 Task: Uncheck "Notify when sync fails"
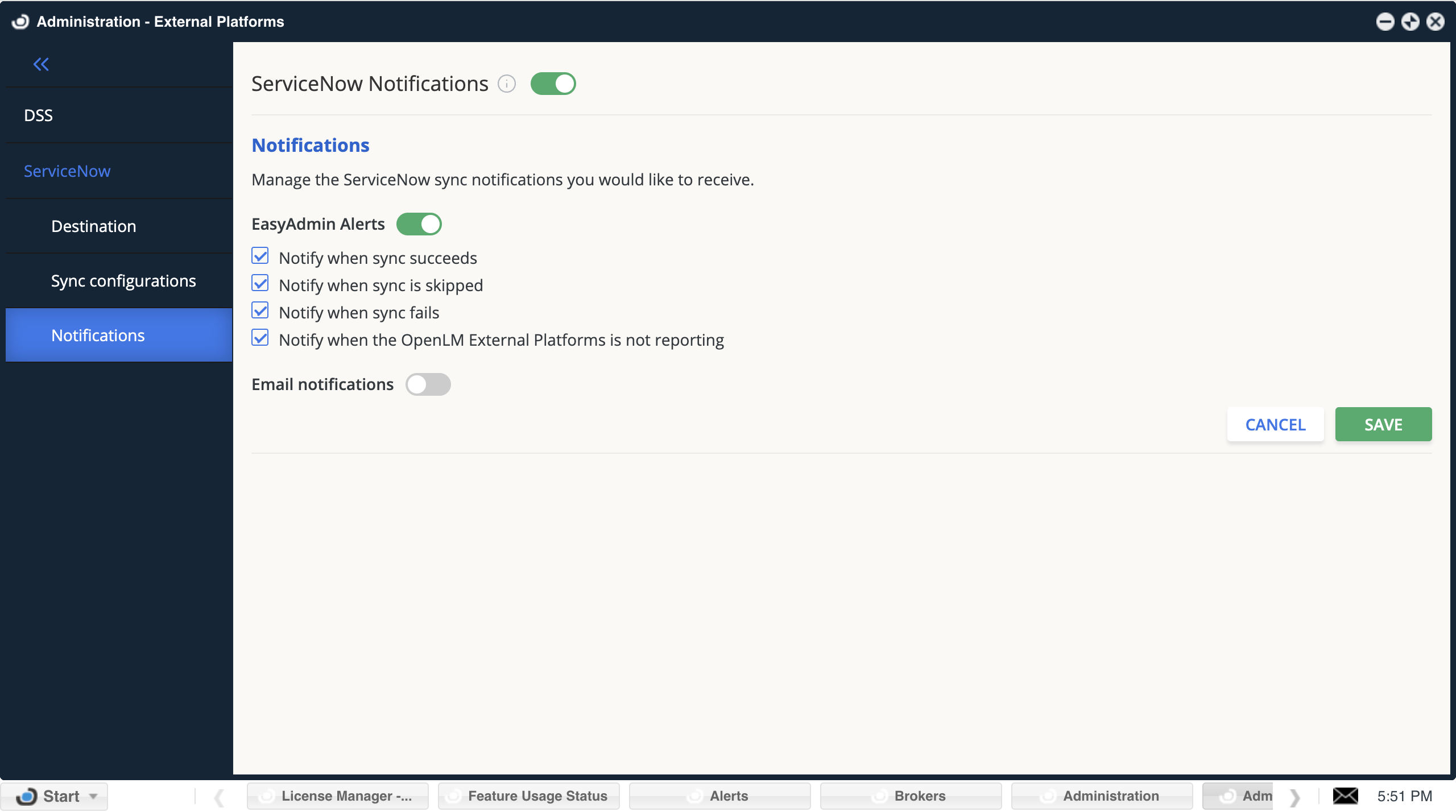260,311
